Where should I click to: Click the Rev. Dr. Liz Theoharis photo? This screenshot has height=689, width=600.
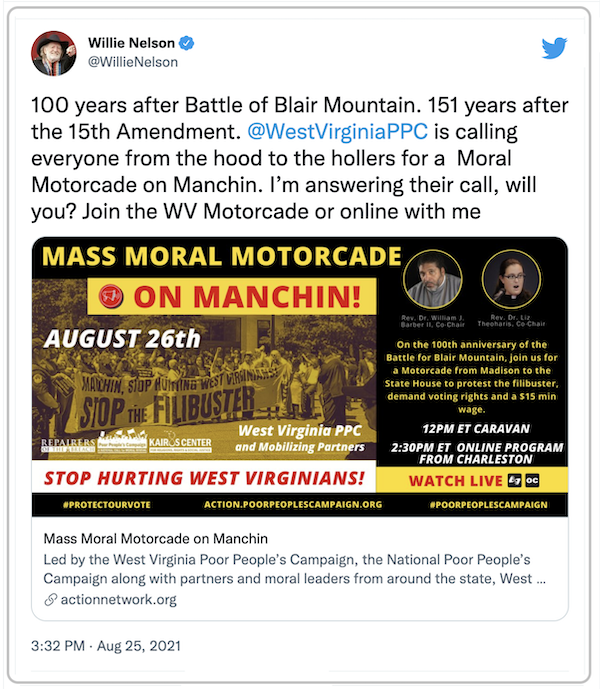(x=511, y=279)
